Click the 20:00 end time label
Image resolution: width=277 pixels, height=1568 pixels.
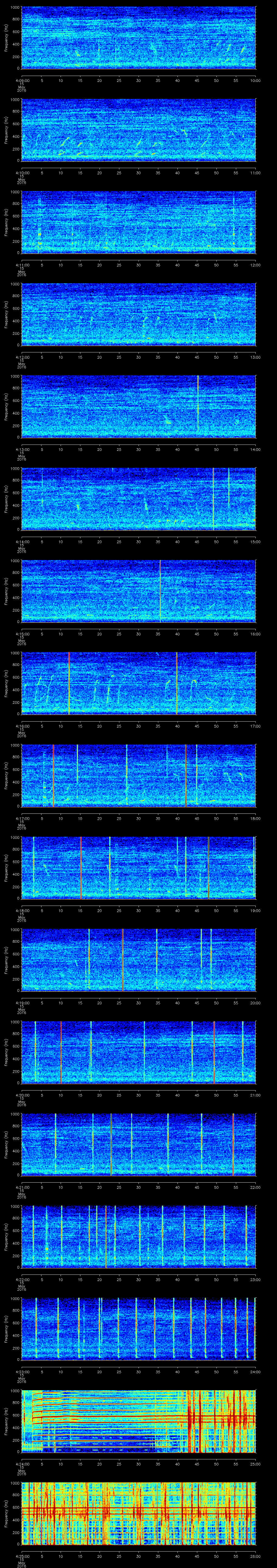coord(255,1003)
